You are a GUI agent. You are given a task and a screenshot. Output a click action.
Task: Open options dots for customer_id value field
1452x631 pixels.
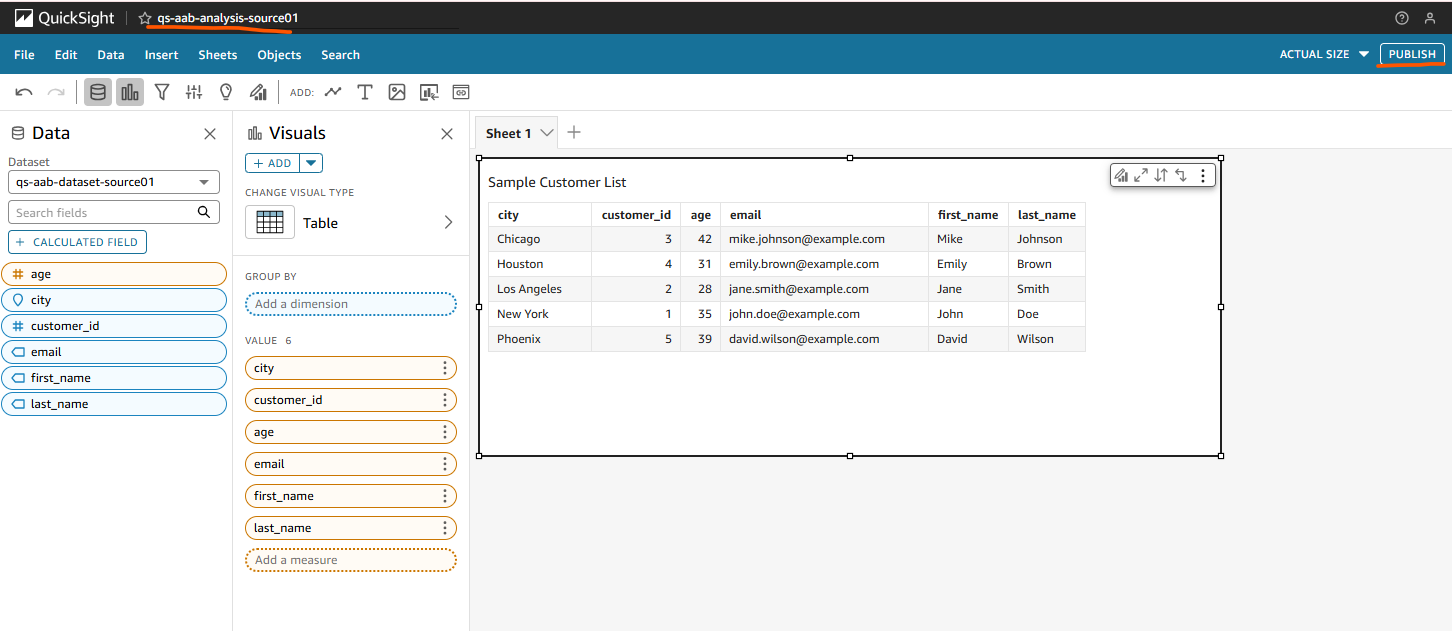[445, 400]
